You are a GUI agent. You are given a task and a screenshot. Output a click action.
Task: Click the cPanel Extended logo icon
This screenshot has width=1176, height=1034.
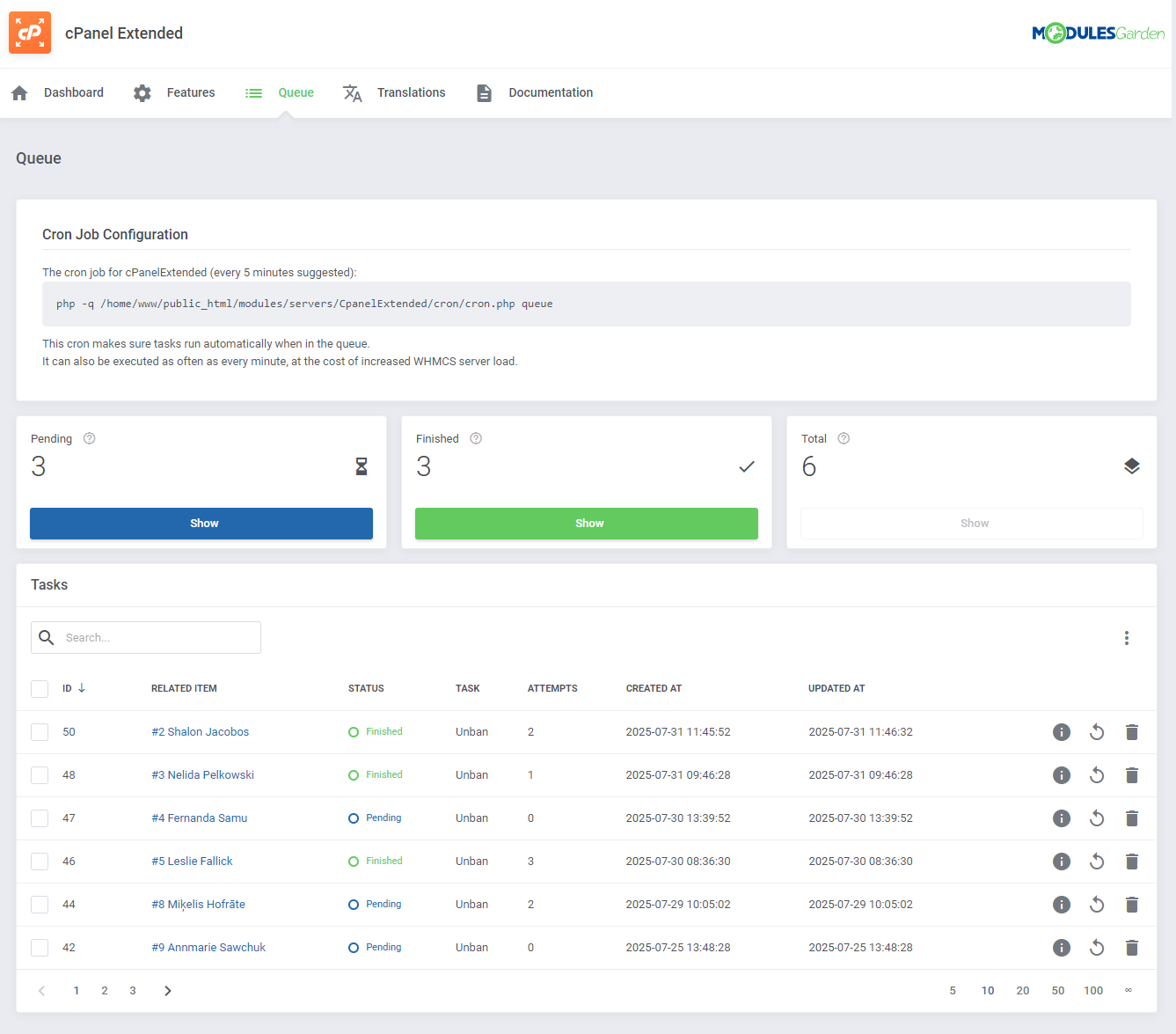(29, 33)
